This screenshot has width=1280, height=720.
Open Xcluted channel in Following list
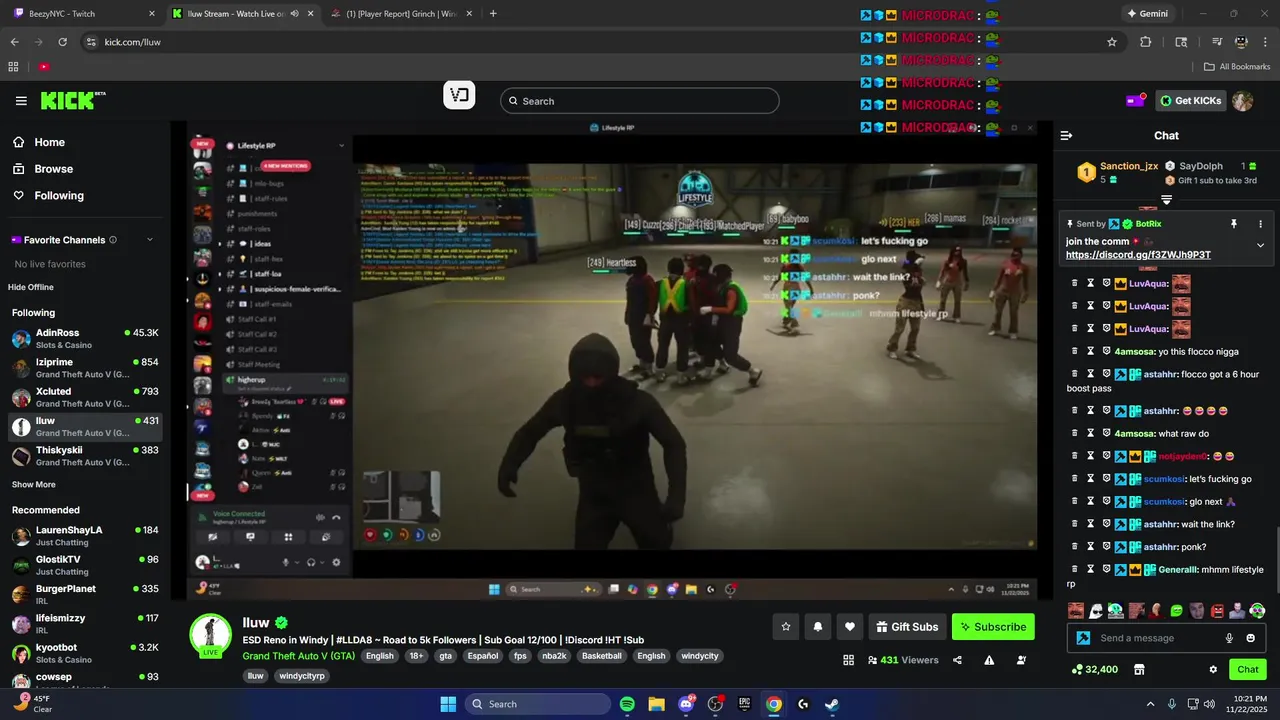point(85,397)
